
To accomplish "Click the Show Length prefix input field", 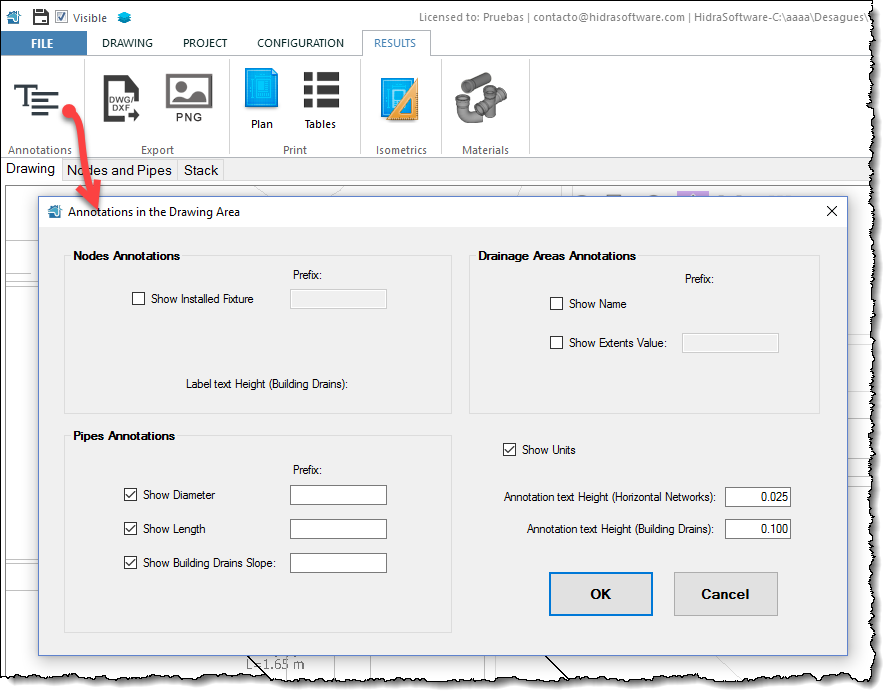I will point(338,528).
